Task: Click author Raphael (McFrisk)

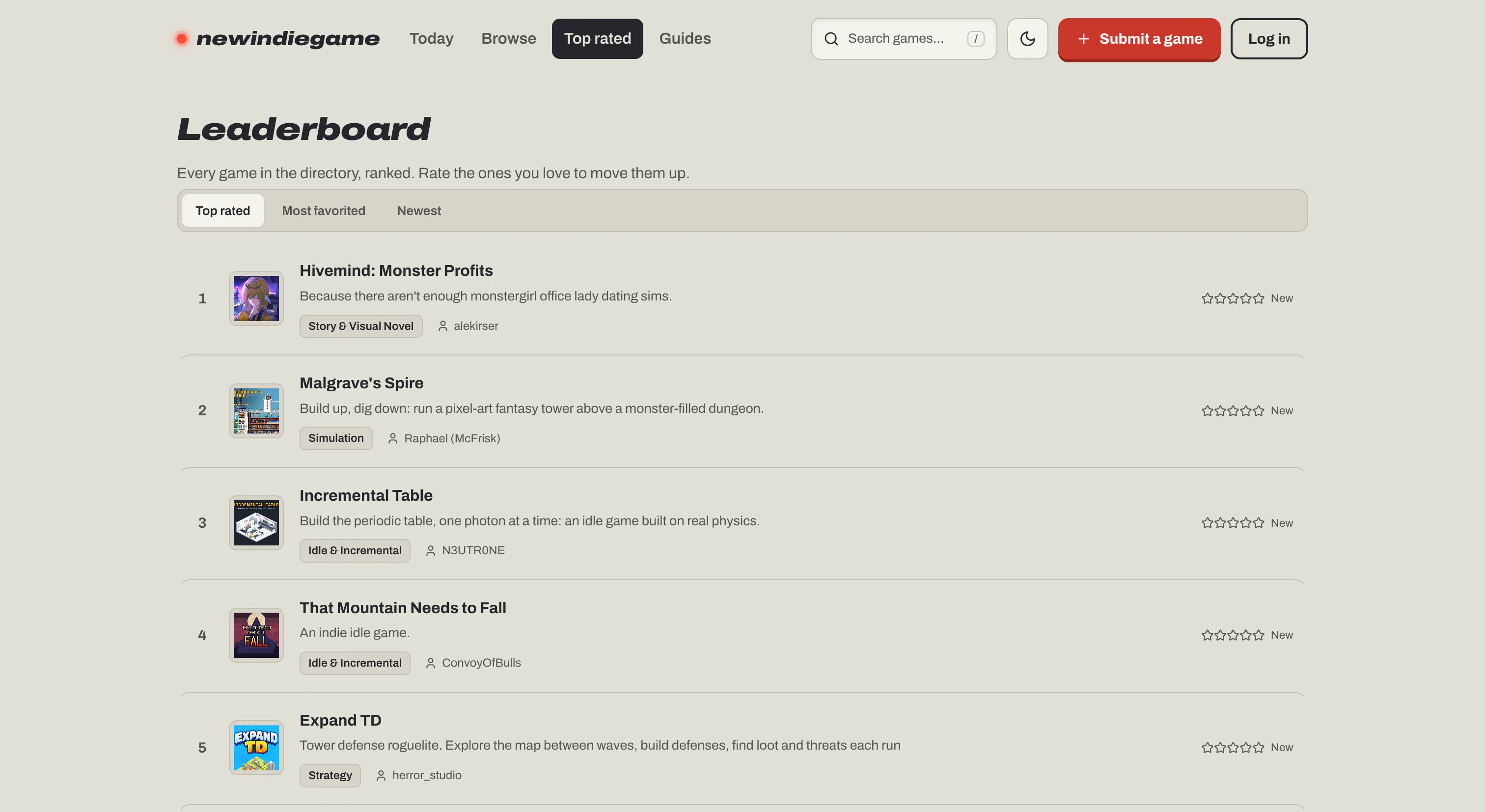Action: pos(452,438)
